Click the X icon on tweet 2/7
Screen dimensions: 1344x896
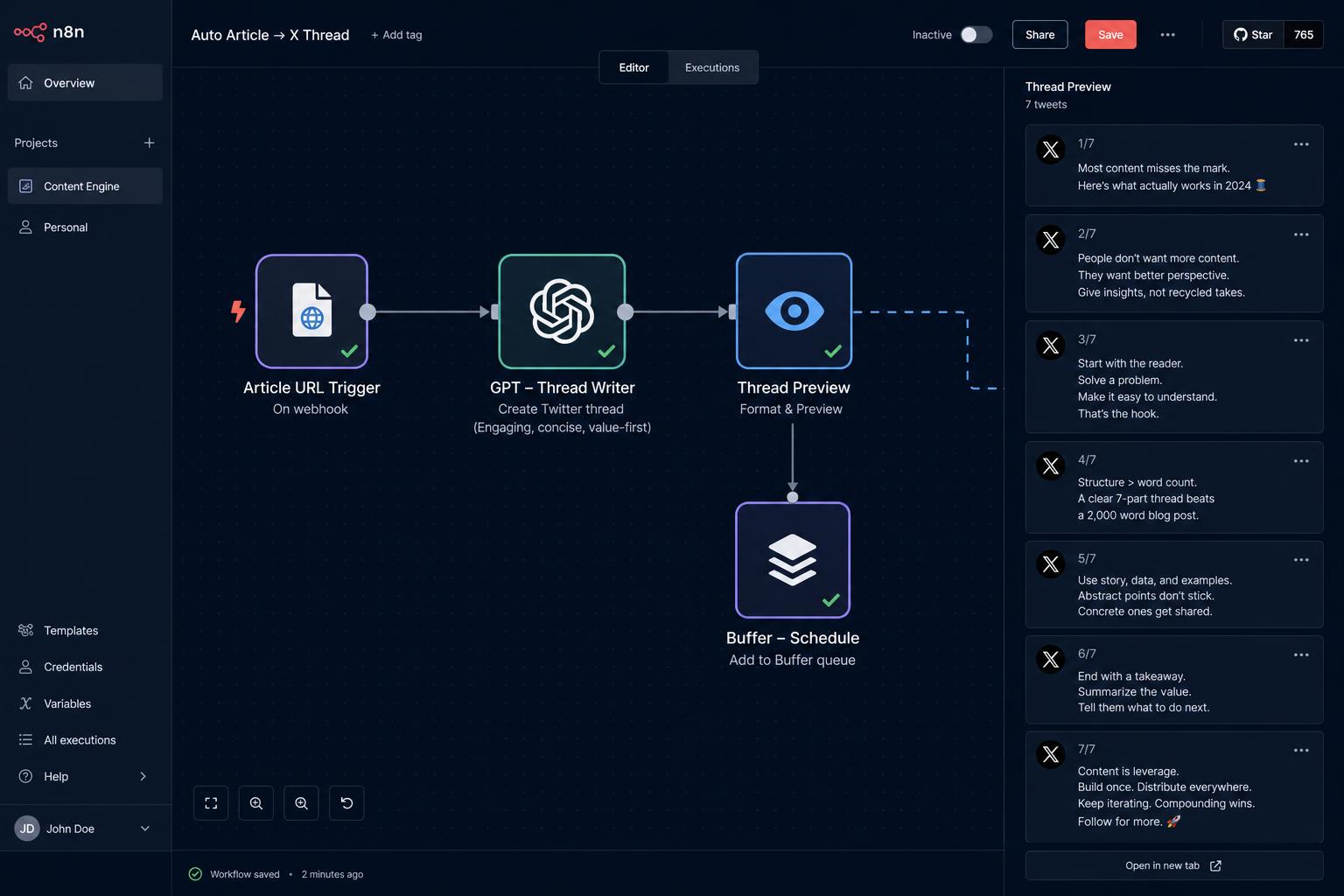[x=1051, y=240]
